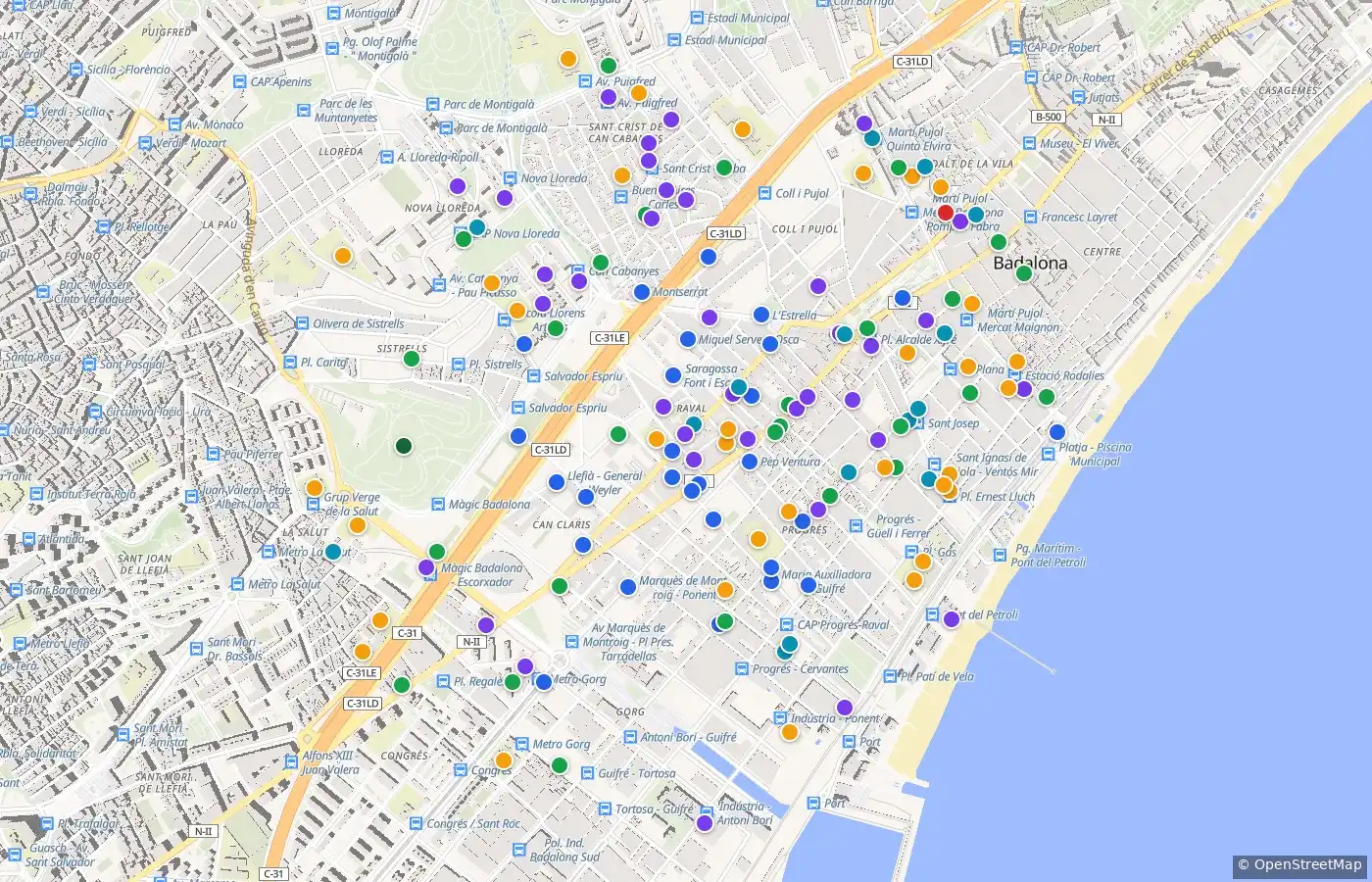Viewport: 1372px width, 882px height.
Task: Click the Sicília - Florència bus stop icon
Action: tap(77, 71)
